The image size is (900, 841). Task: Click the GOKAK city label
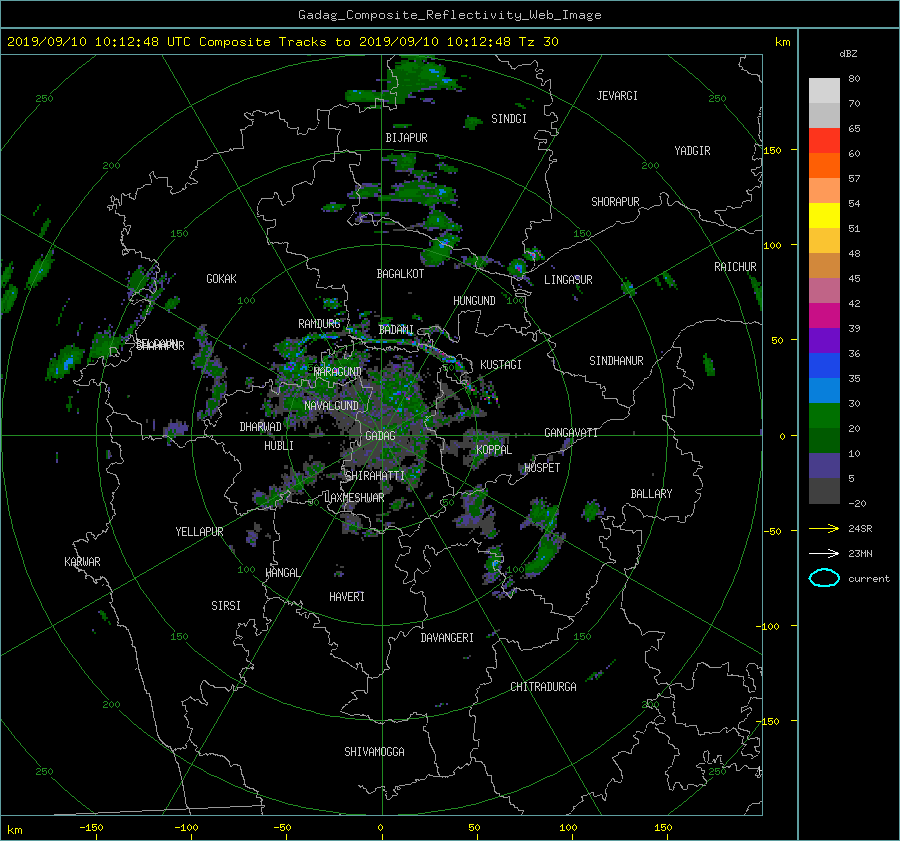pyautogui.click(x=221, y=279)
